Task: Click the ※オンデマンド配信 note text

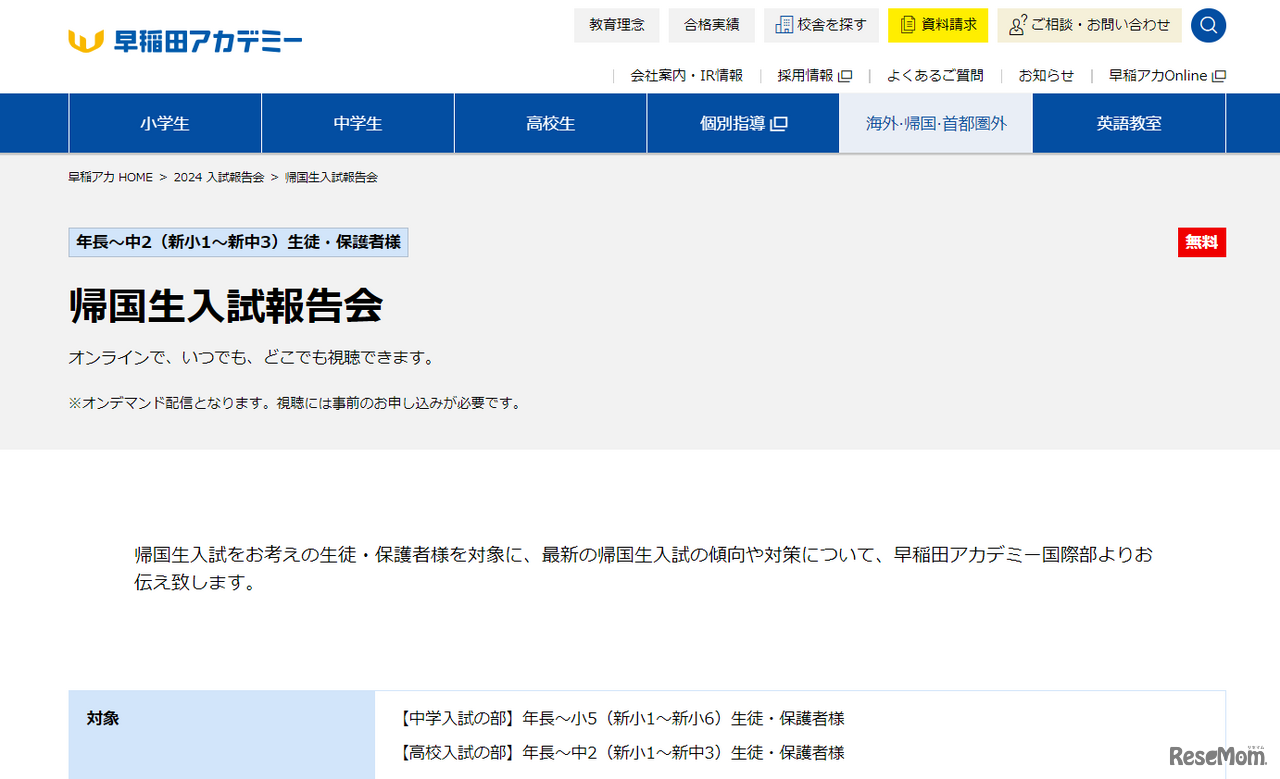Action: (x=294, y=403)
